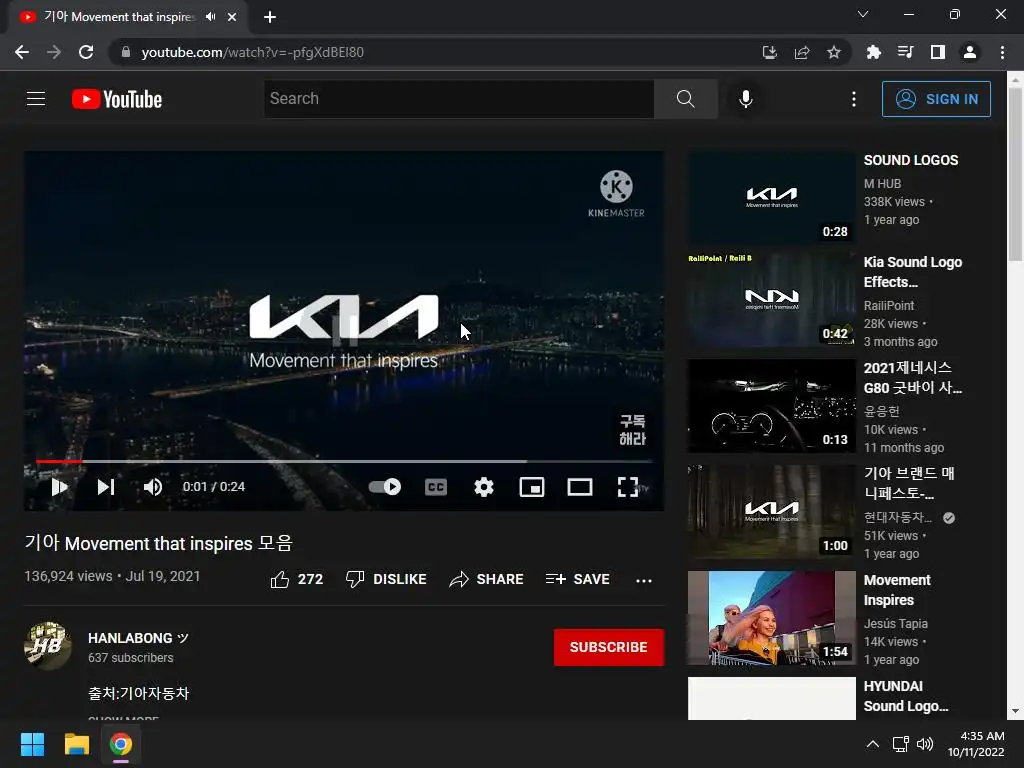Open more actions ellipsis below video
The height and width of the screenshot is (768, 1024).
[x=644, y=580]
